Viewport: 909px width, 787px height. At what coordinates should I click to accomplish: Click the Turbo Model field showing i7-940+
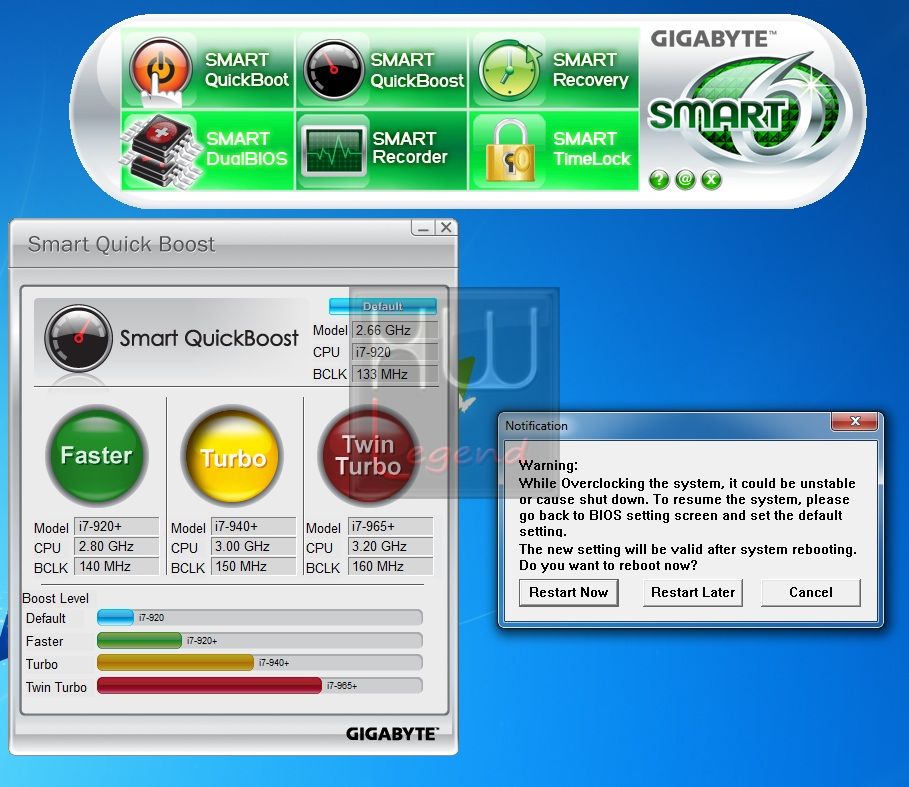tap(253, 526)
